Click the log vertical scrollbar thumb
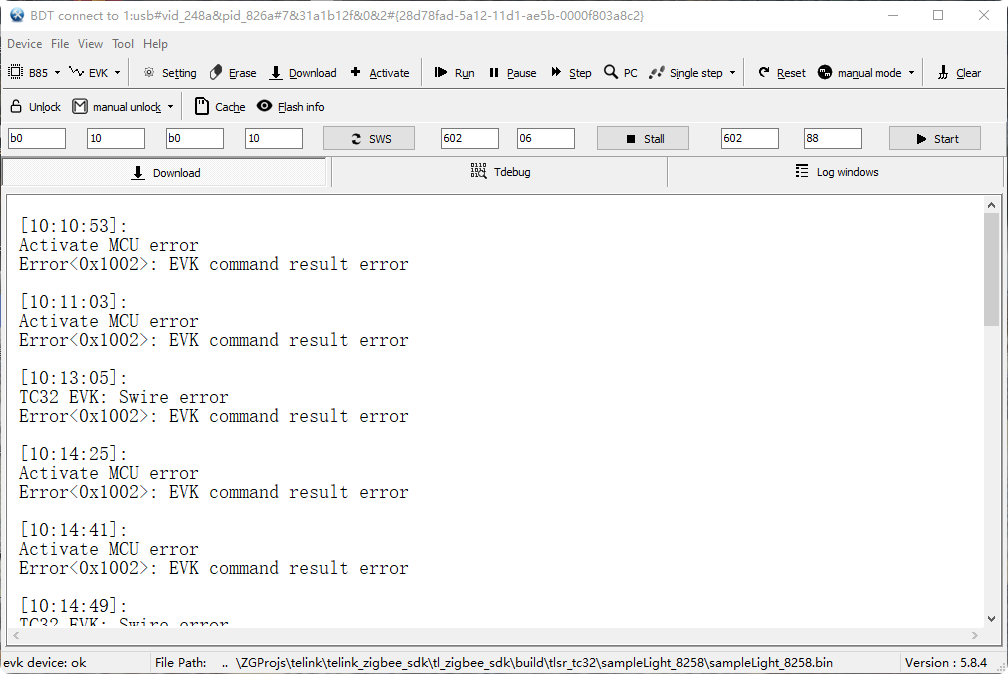 pyautogui.click(x=991, y=269)
